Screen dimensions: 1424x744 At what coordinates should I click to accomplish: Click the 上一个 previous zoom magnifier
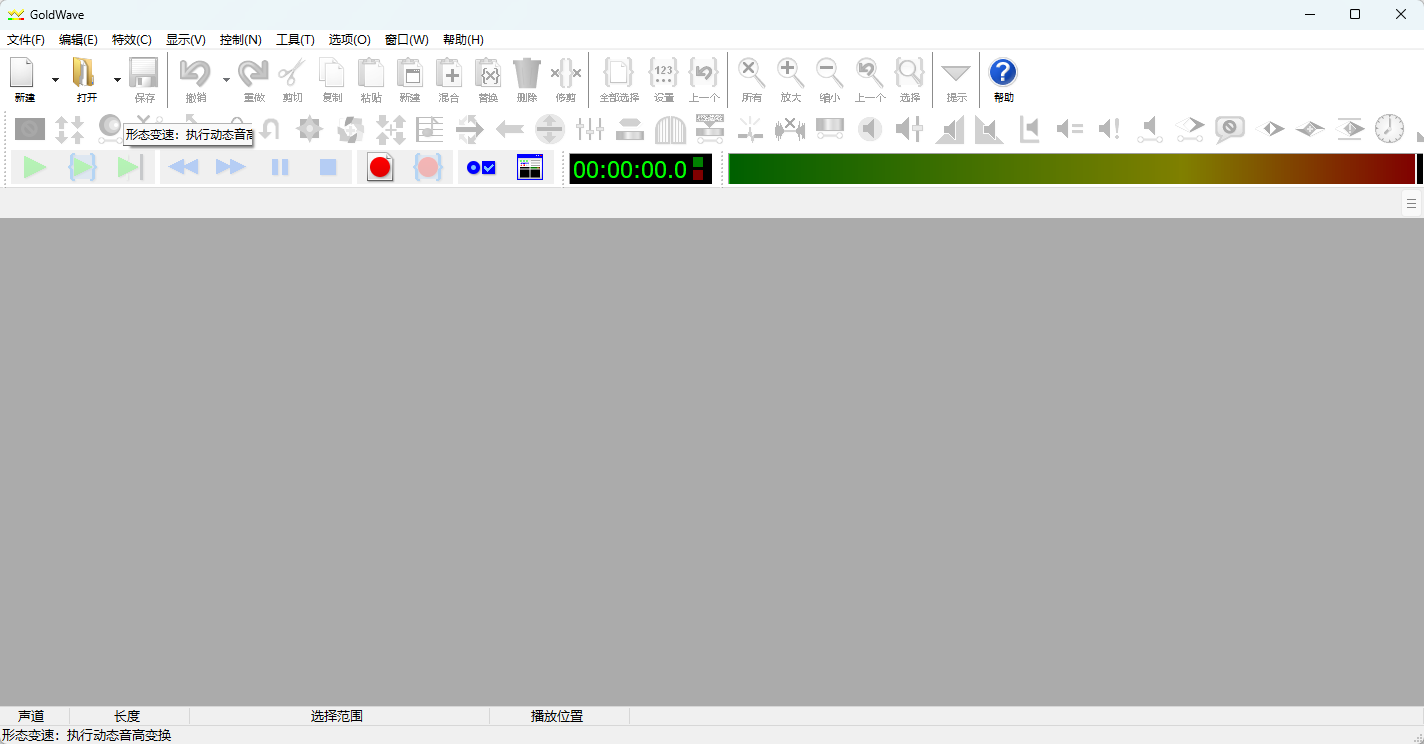870,79
